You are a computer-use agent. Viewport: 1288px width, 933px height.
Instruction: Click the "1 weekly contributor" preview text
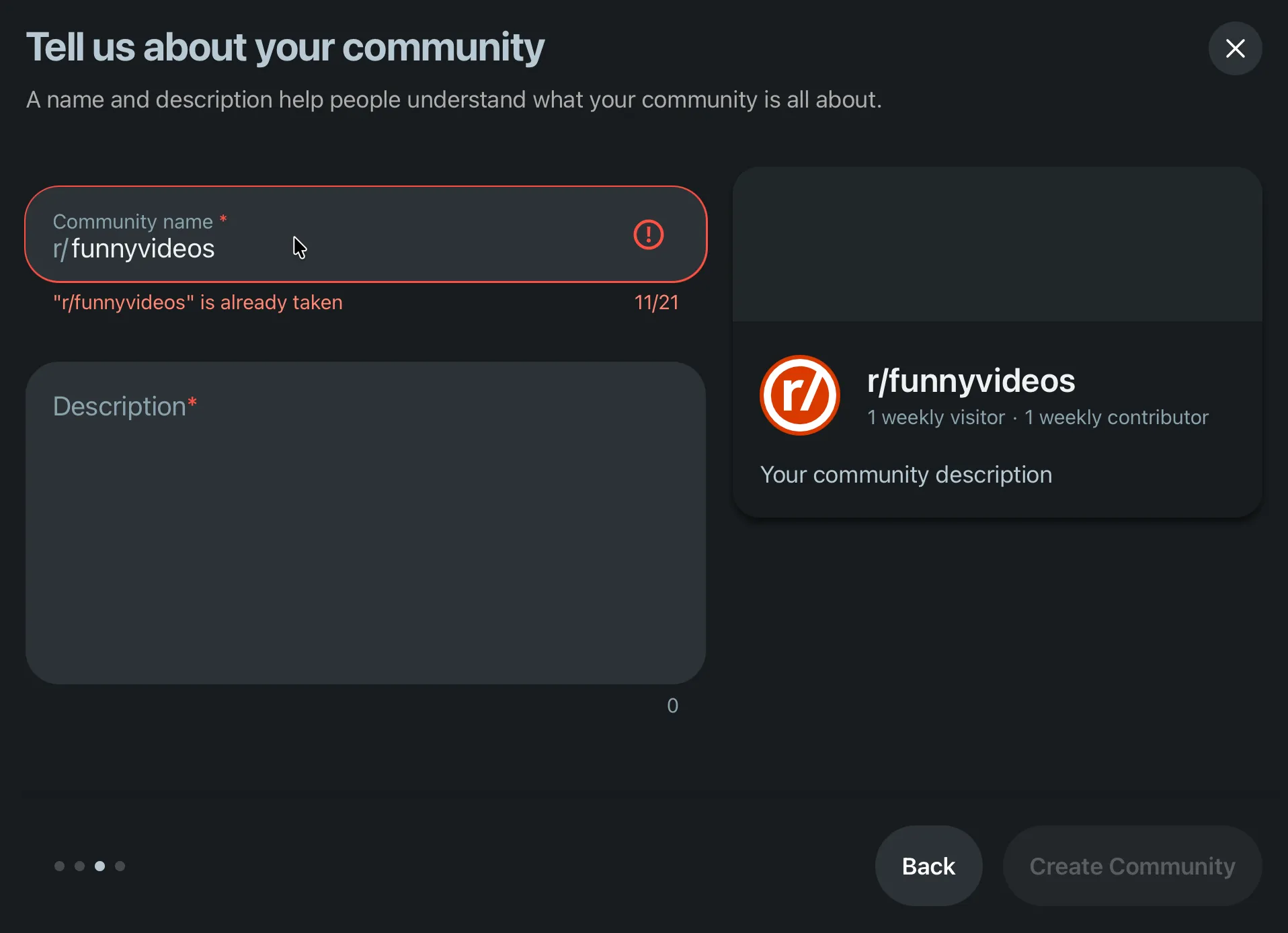tap(1117, 417)
